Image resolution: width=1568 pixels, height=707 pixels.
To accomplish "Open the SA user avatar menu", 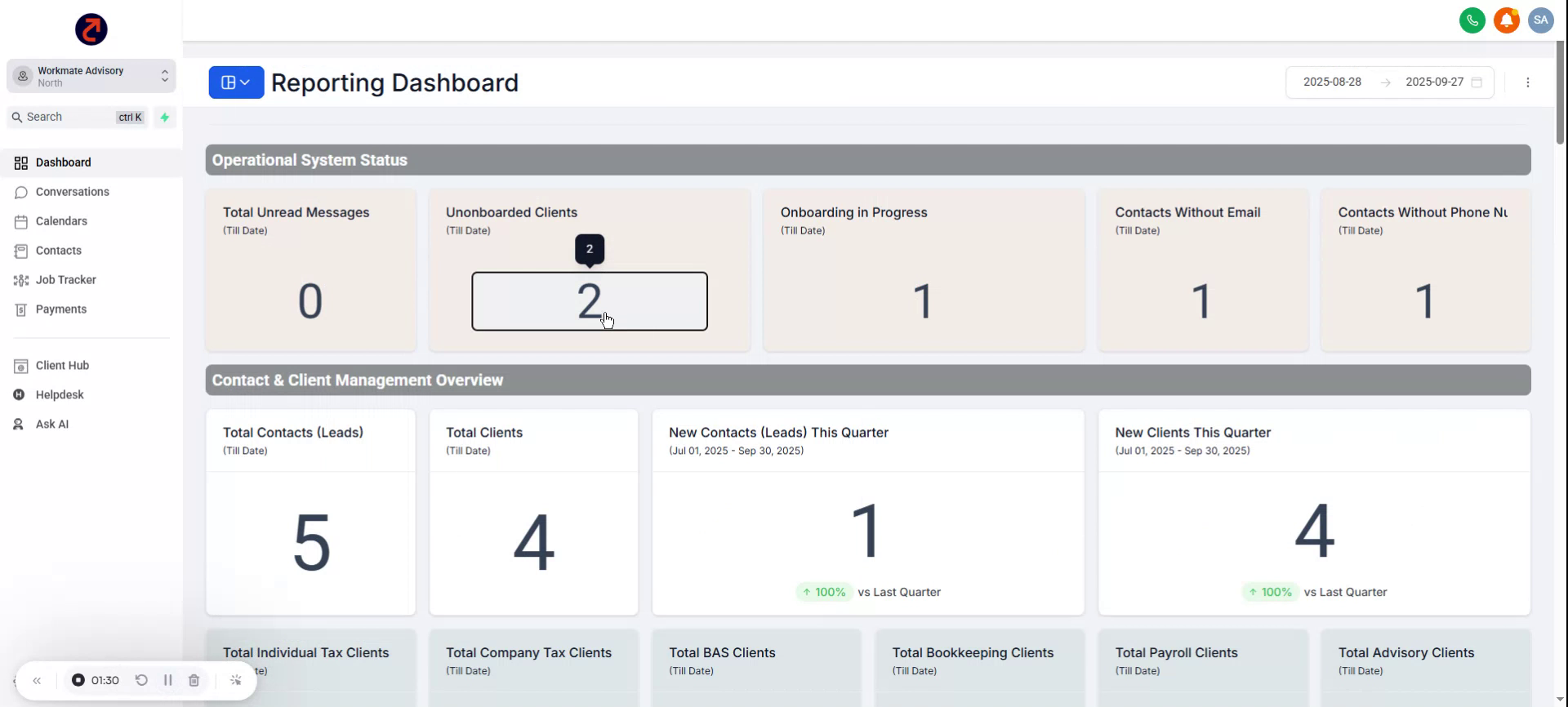I will pyautogui.click(x=1540, y=20).
